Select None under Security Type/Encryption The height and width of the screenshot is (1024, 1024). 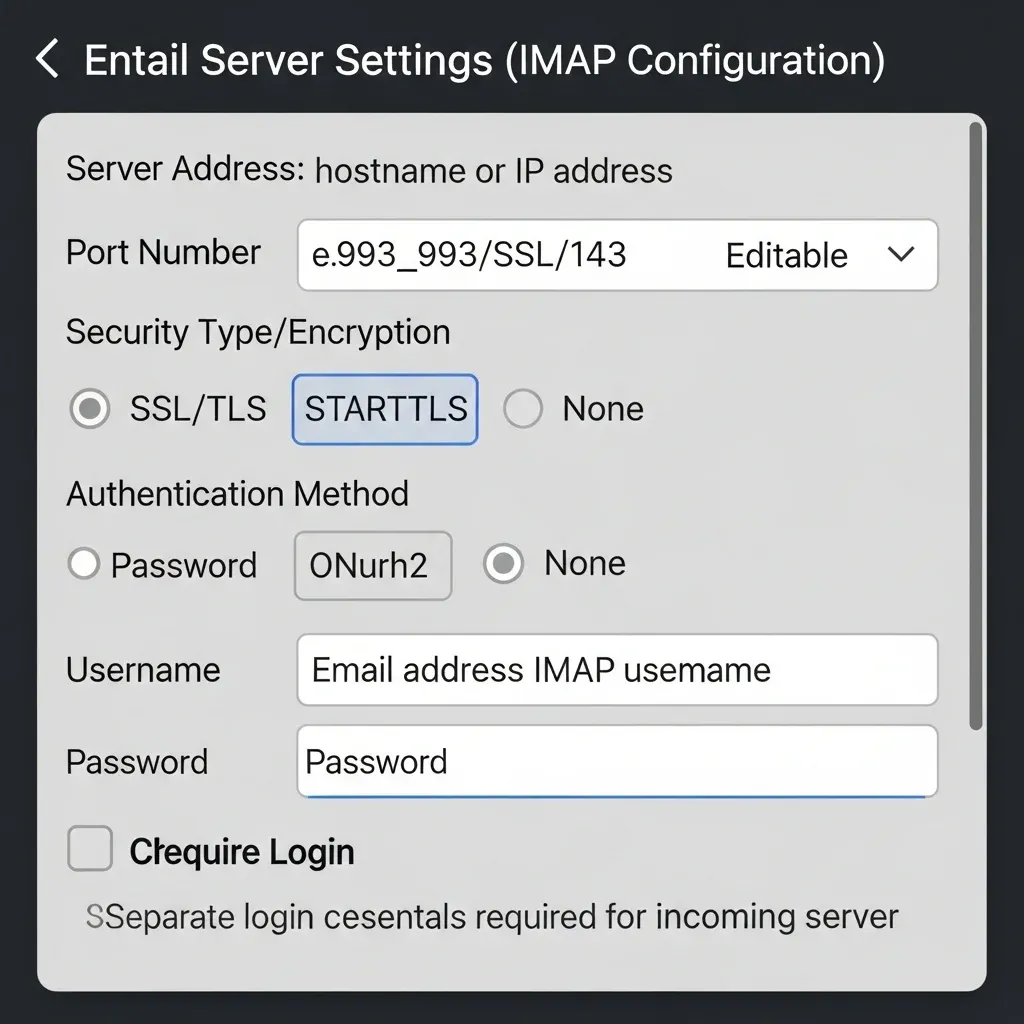(523, 409)
